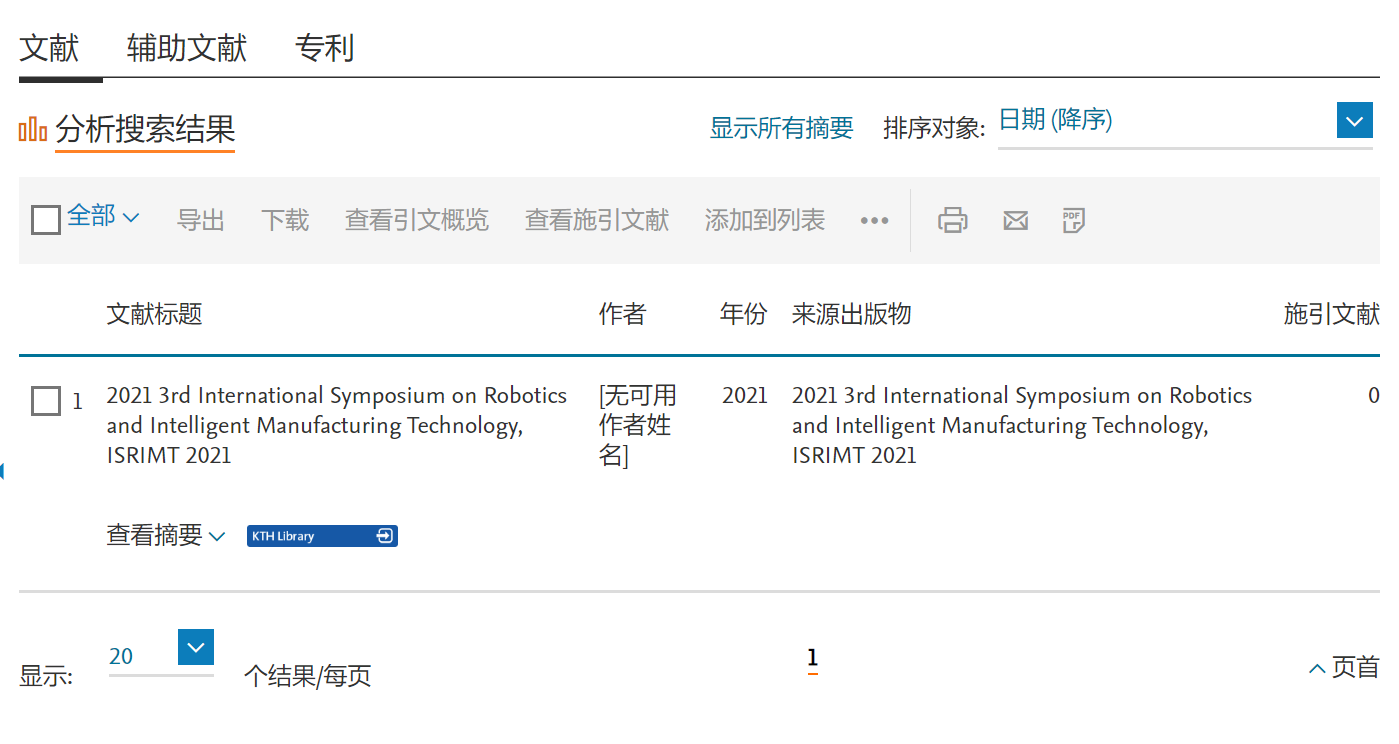Switch to the 辅助文献 tab

click(x=187, y=48)
